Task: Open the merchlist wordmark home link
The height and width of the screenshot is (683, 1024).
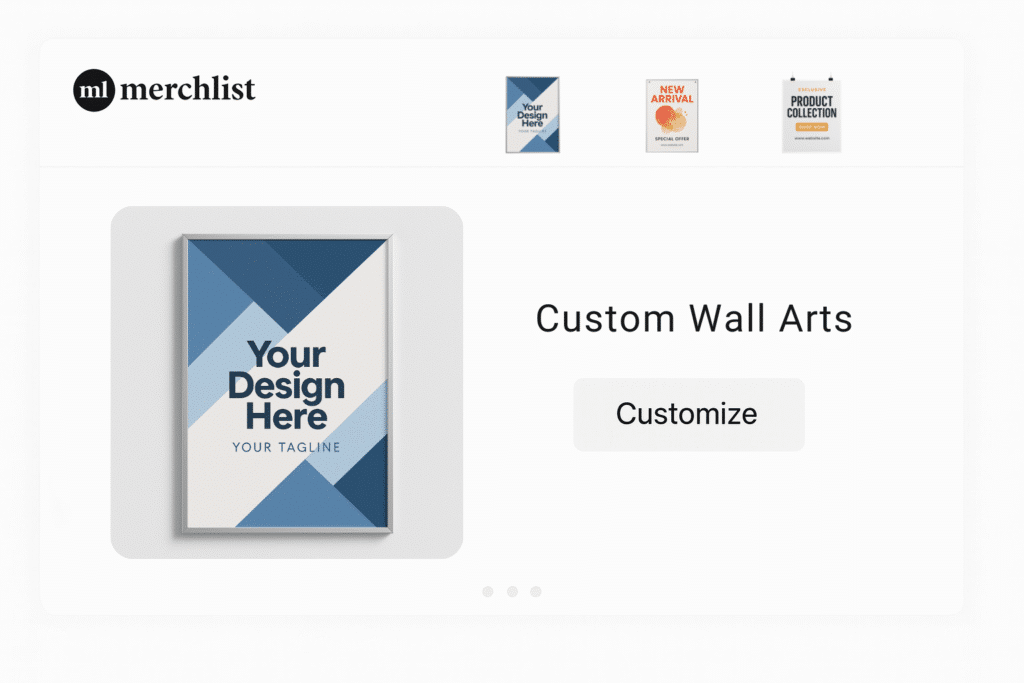Action: [187, 90]
